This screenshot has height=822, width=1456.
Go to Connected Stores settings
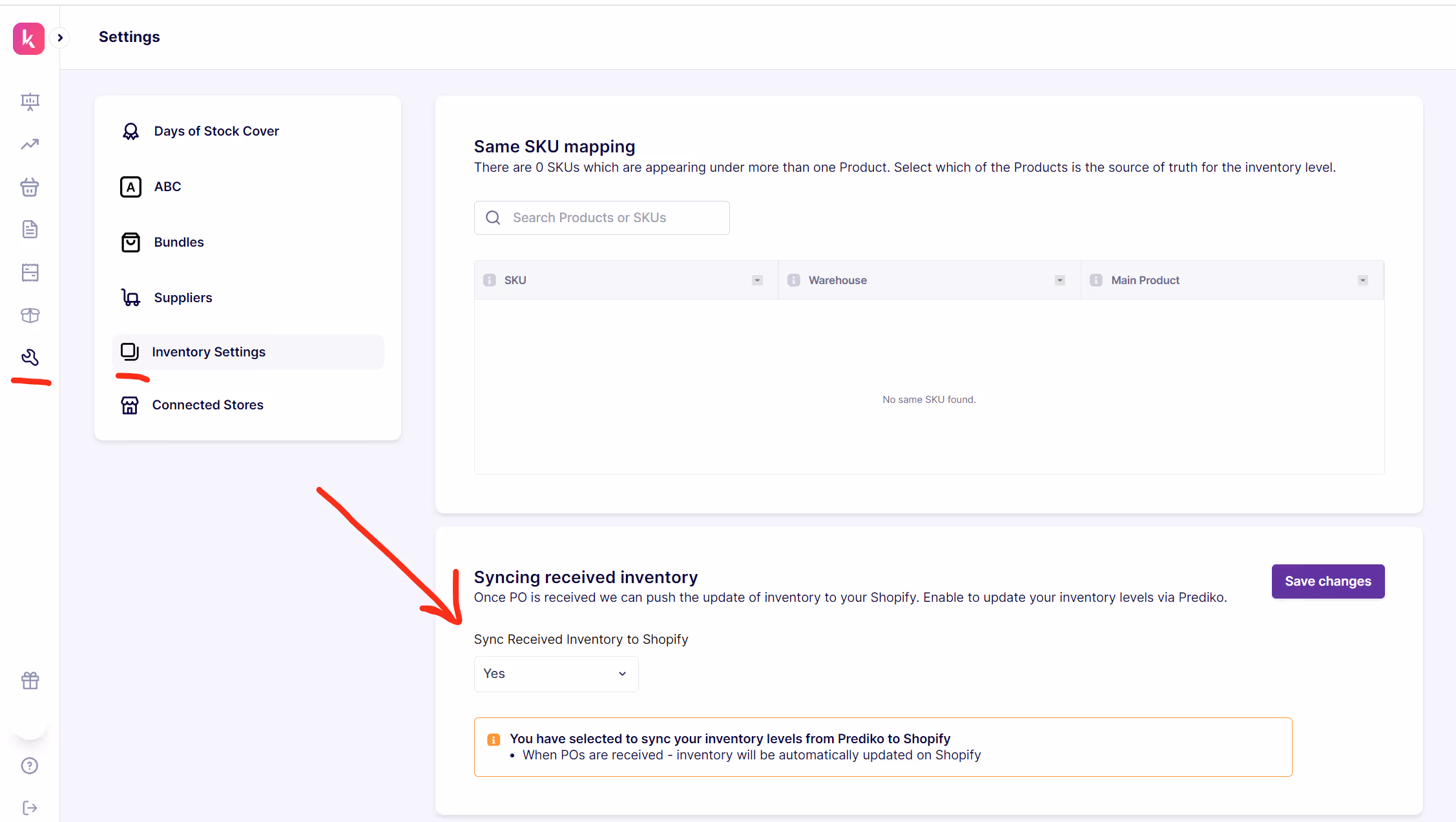pos(207,405)
